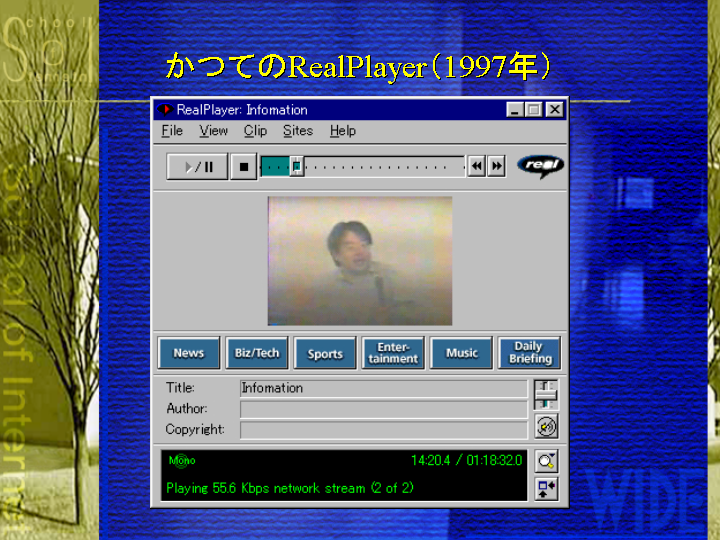Click the empty Author field
720x540 pixels.
(384, 409)
